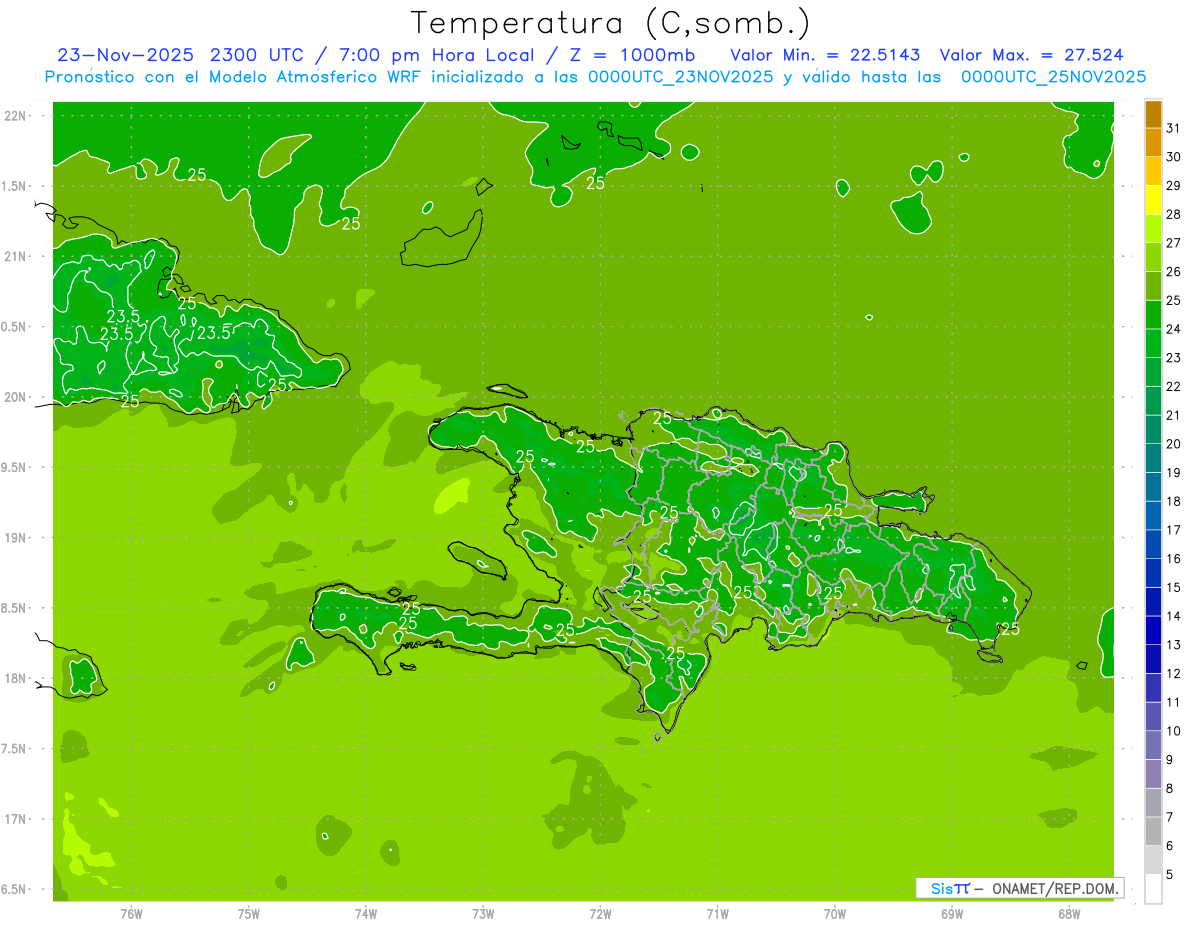Viewport: 1200px width, 927px height.
Task: Click the 9.5N latitude axis label
Action: 15,467
